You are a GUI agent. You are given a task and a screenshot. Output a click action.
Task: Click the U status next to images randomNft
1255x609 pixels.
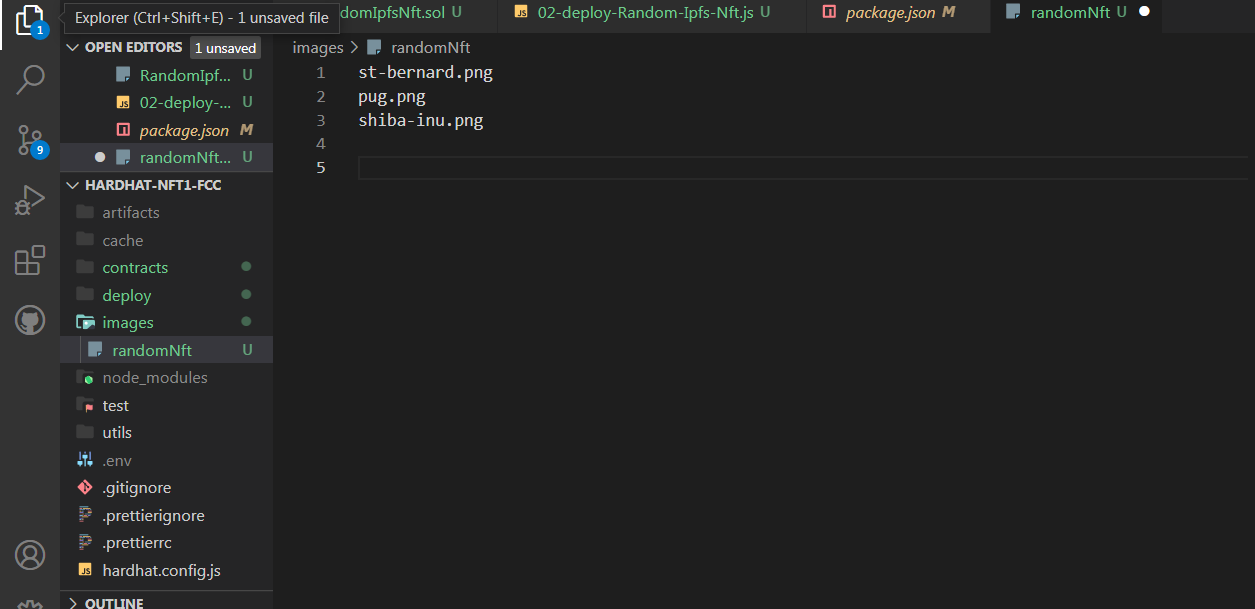tap(247, 350)
